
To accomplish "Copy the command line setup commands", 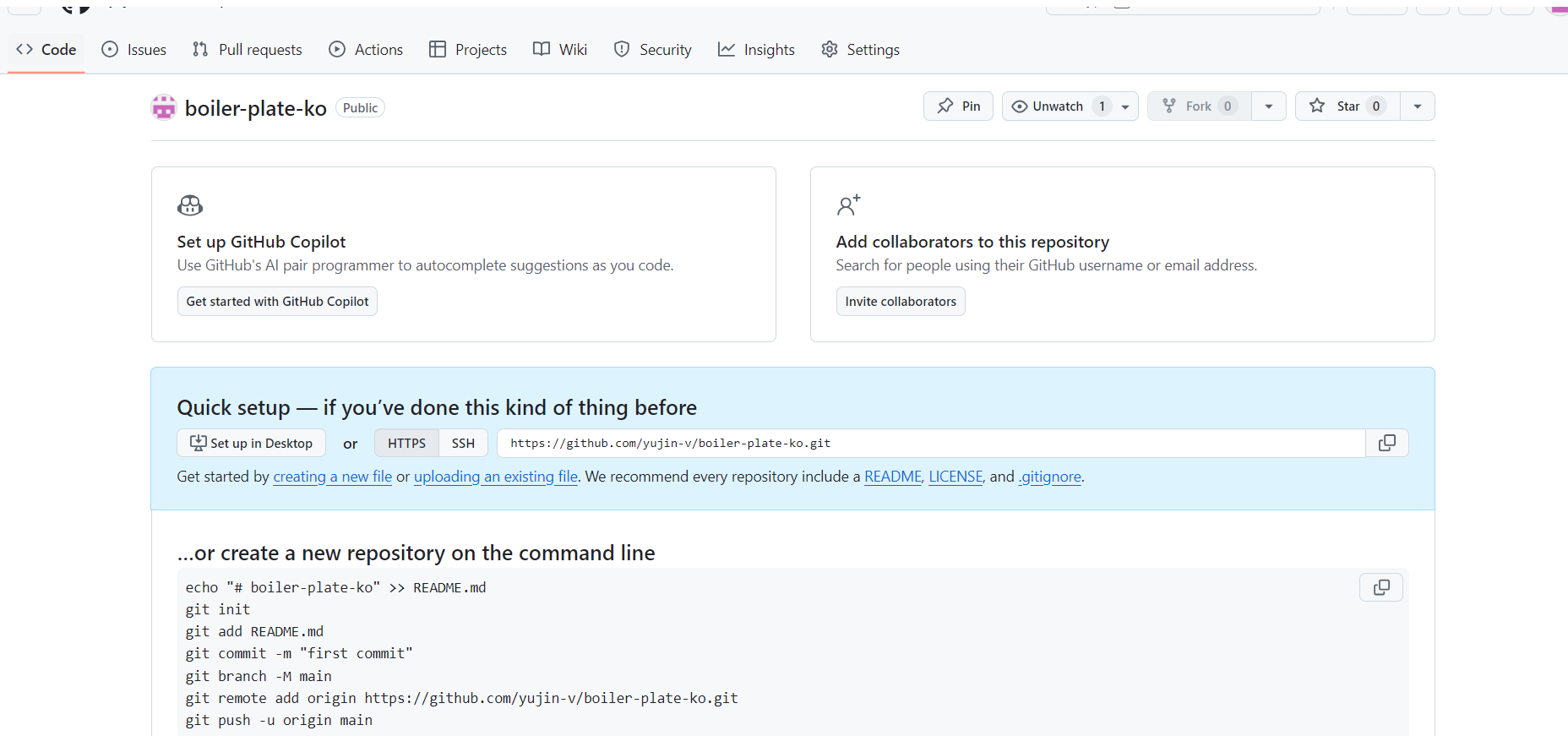I will coord(1381,587).
